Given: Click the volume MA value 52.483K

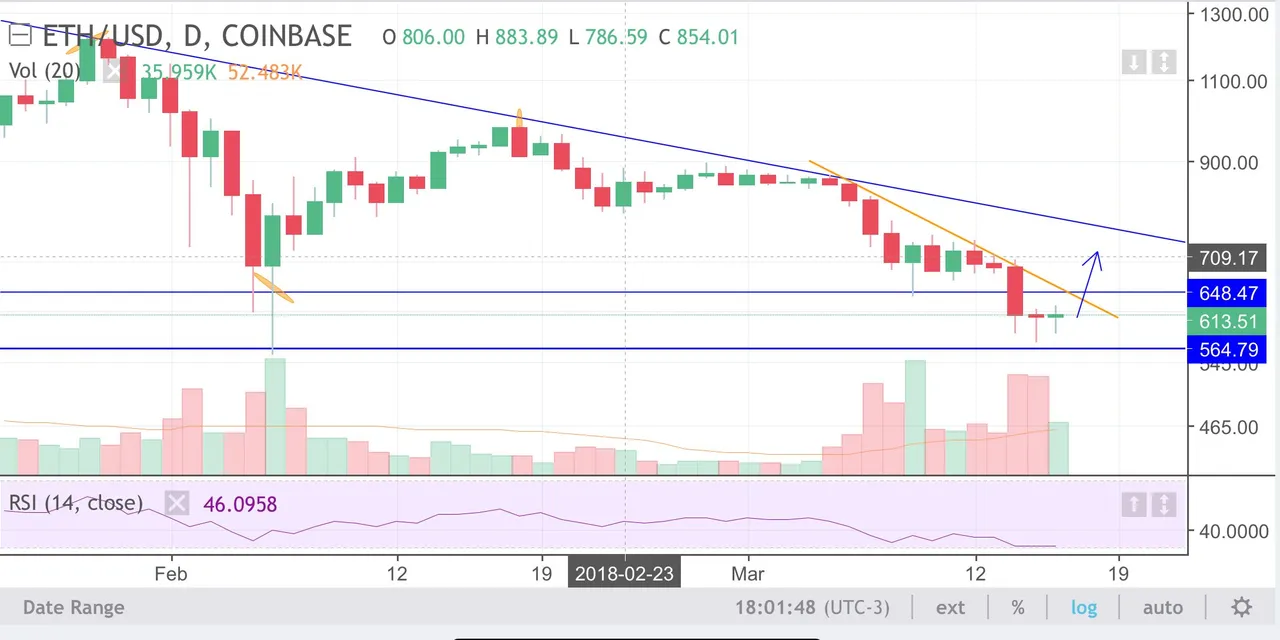Looking at the screenshot, I should tap(265, 71).
